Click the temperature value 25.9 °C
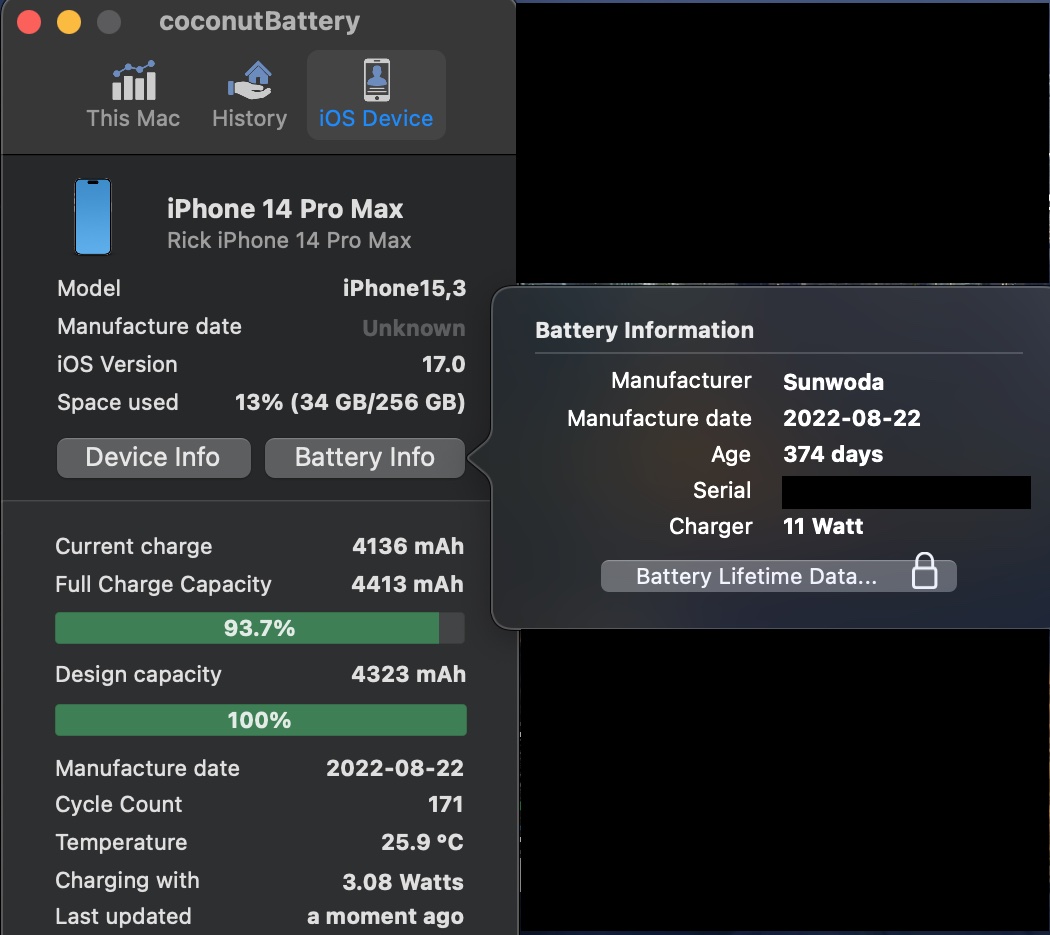This screenshot has height=935, width=1050. [422, 842]
